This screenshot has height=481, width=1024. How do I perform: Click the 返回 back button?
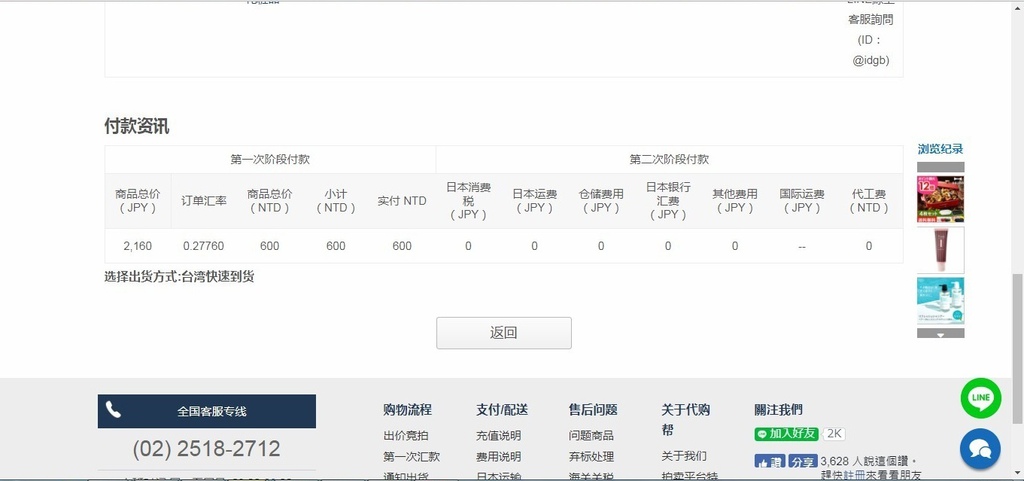click(504, 333)
